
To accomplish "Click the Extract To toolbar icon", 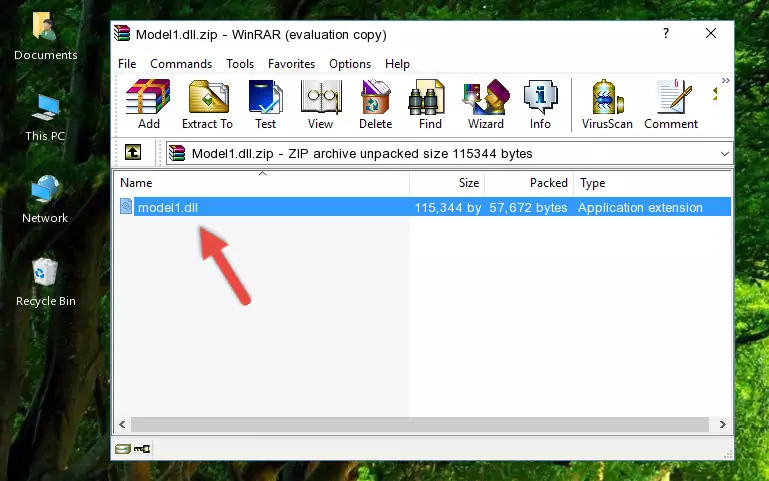I will click(207, 104).
